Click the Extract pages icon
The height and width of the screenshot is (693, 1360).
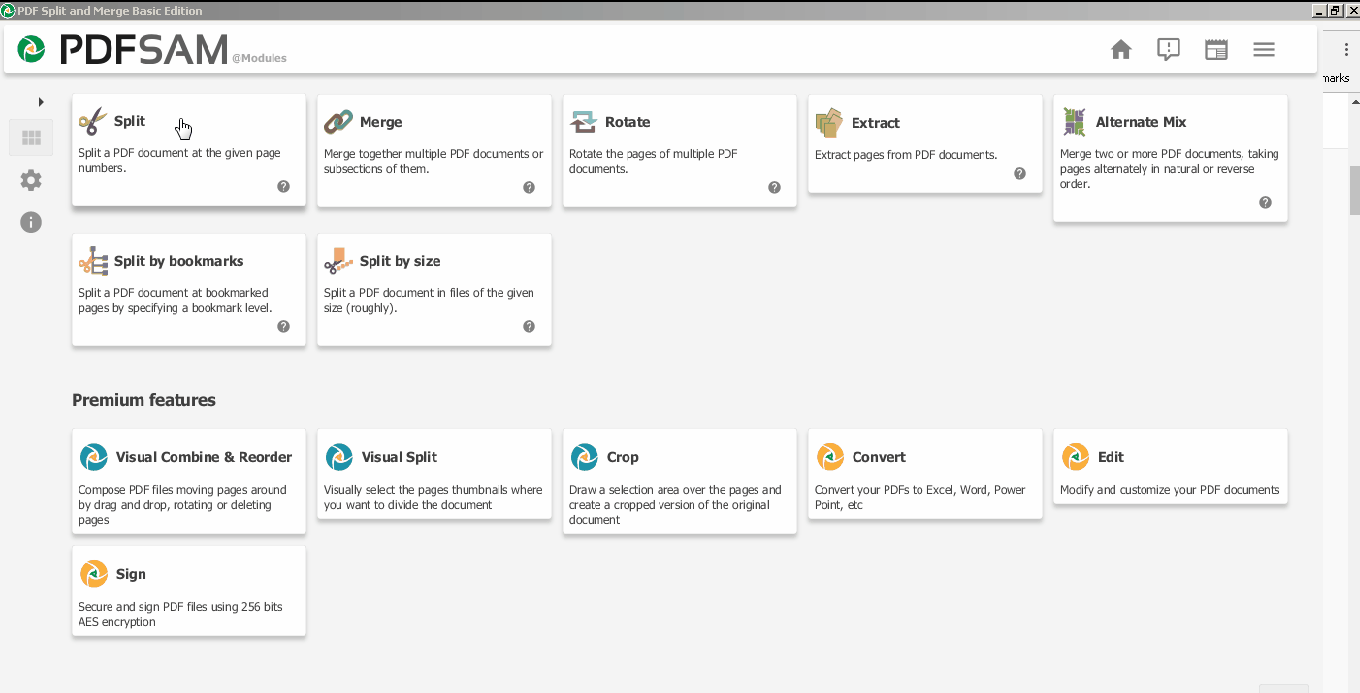[828, 123]
